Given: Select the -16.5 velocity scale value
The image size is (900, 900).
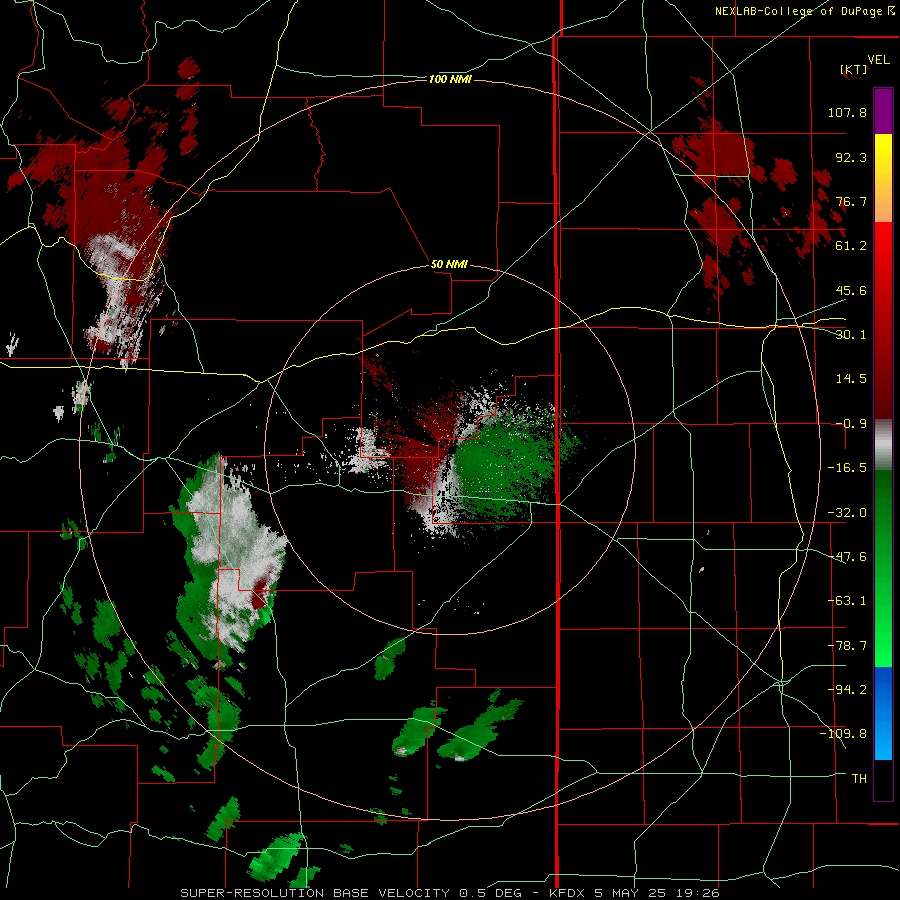Looking at the screenshot, I should [x=847, y=468].
